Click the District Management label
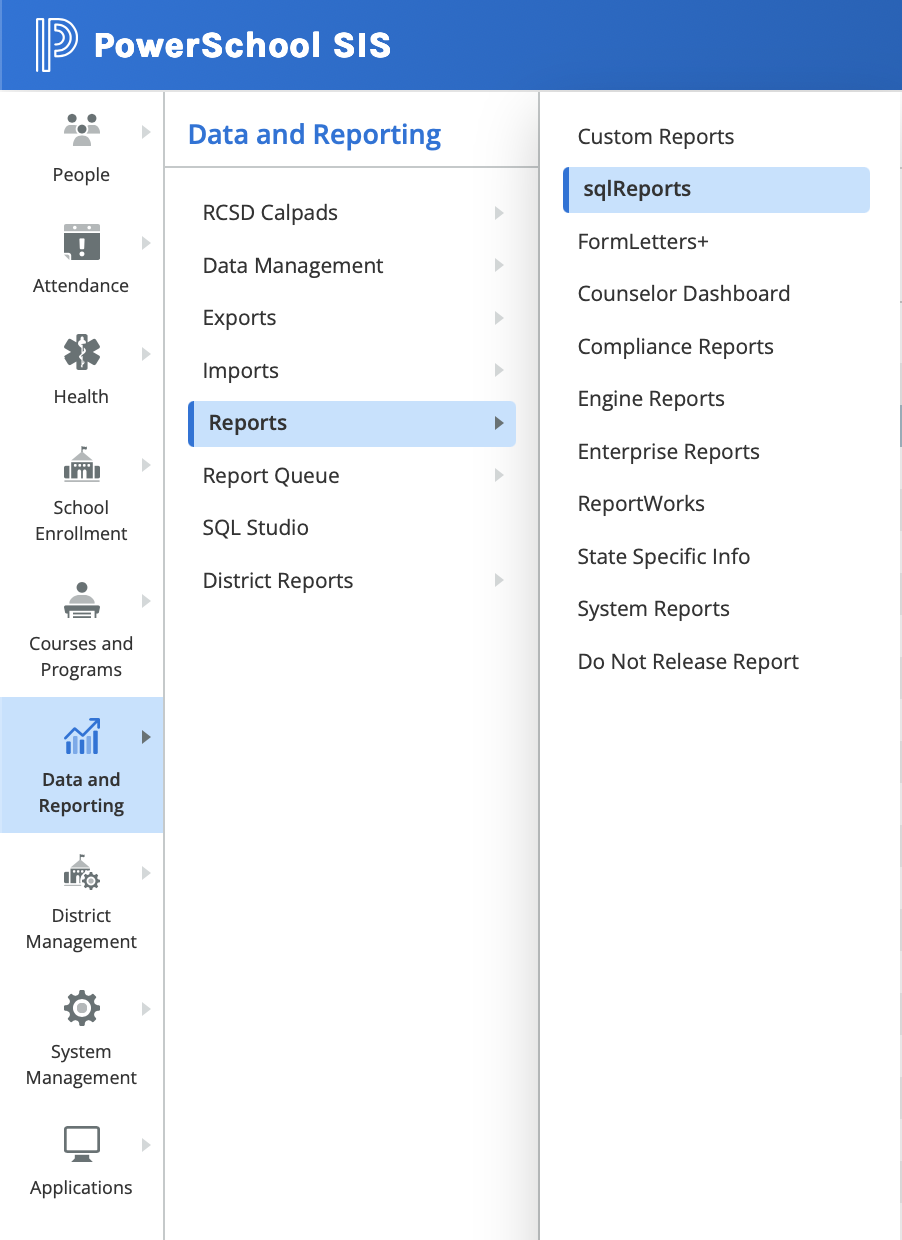The image size is (902, 1240). 81,929
